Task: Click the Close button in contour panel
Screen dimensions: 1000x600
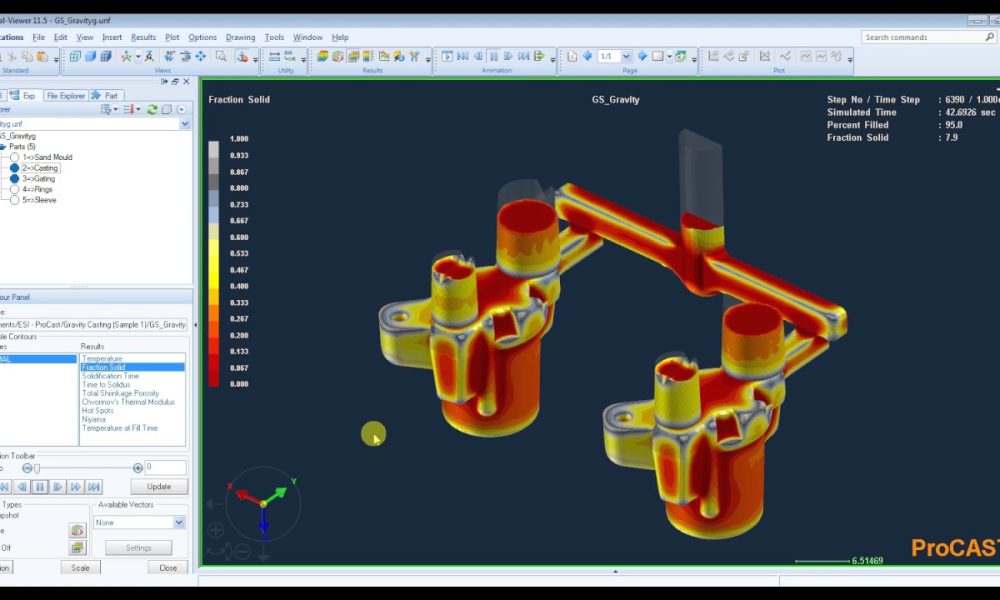Action: 168,567
